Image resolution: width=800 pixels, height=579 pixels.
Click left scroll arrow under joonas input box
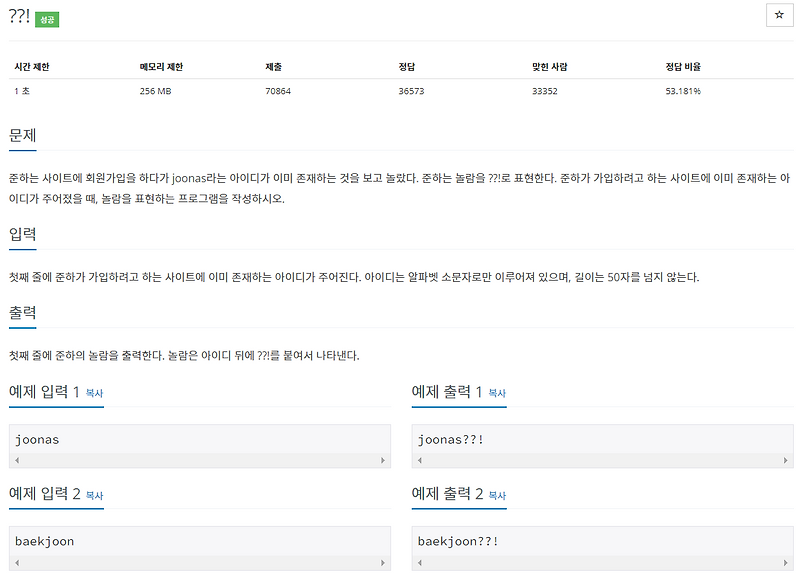click(13, 458)
